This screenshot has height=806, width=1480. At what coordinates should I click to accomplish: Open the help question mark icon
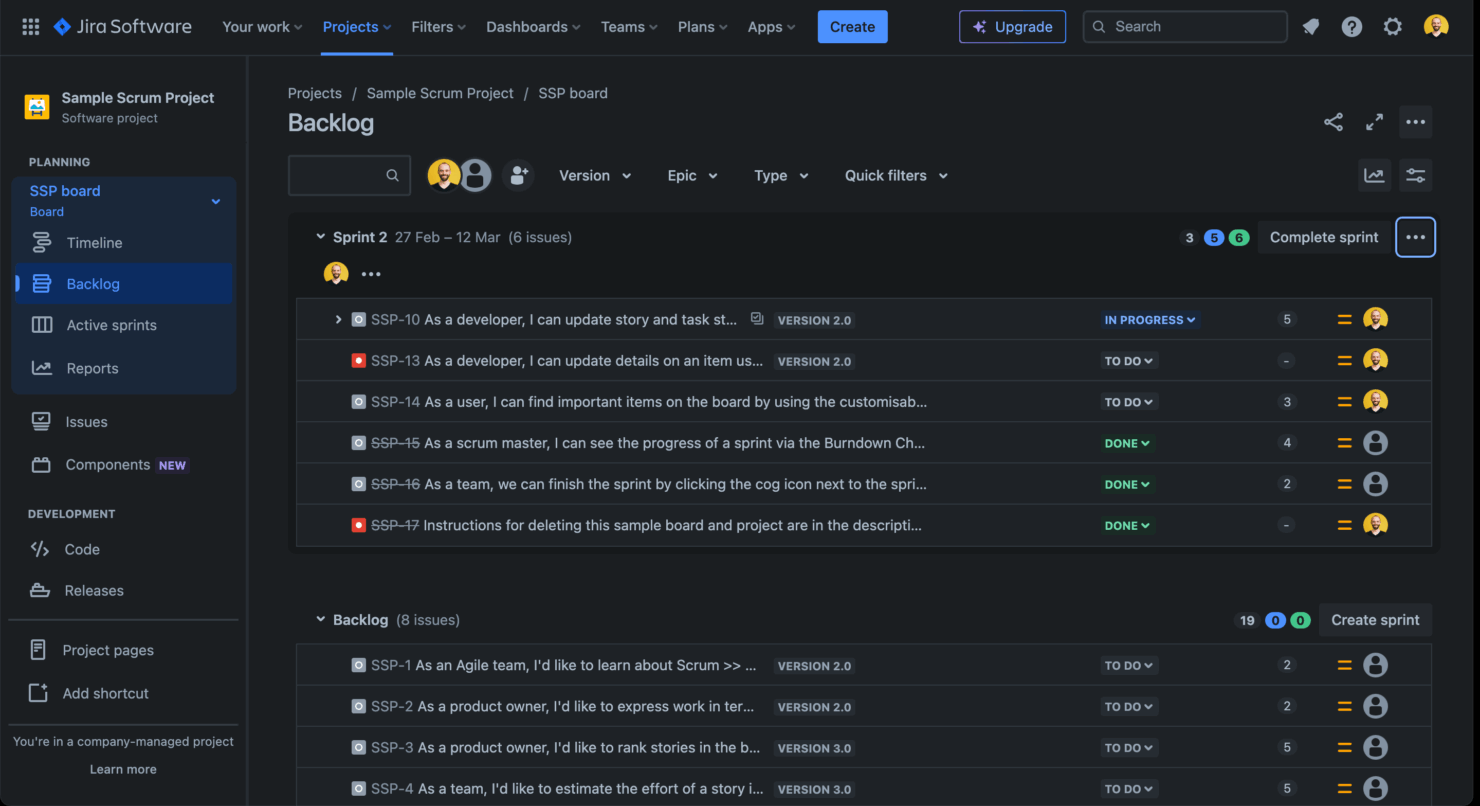[x=1352, y=27]
